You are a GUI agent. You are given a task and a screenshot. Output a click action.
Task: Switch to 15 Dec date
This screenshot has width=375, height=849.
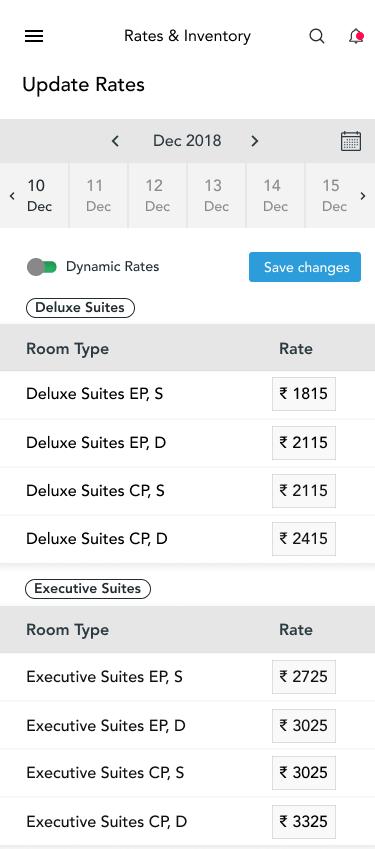coord(334,195)
